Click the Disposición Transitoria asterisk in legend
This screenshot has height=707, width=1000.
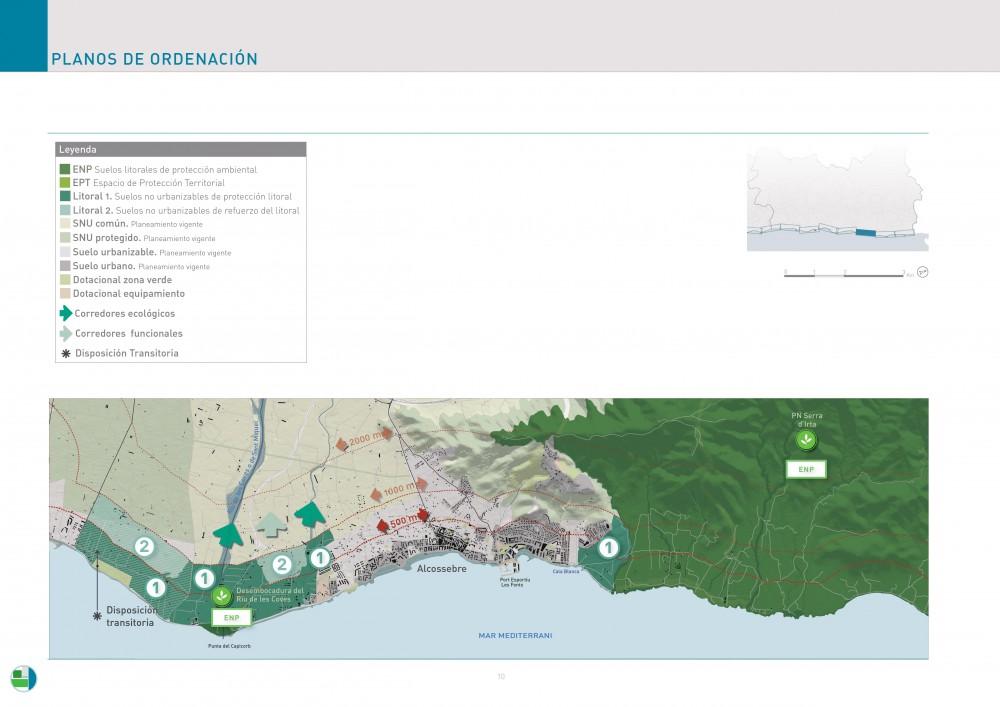[x=66, y=353]
